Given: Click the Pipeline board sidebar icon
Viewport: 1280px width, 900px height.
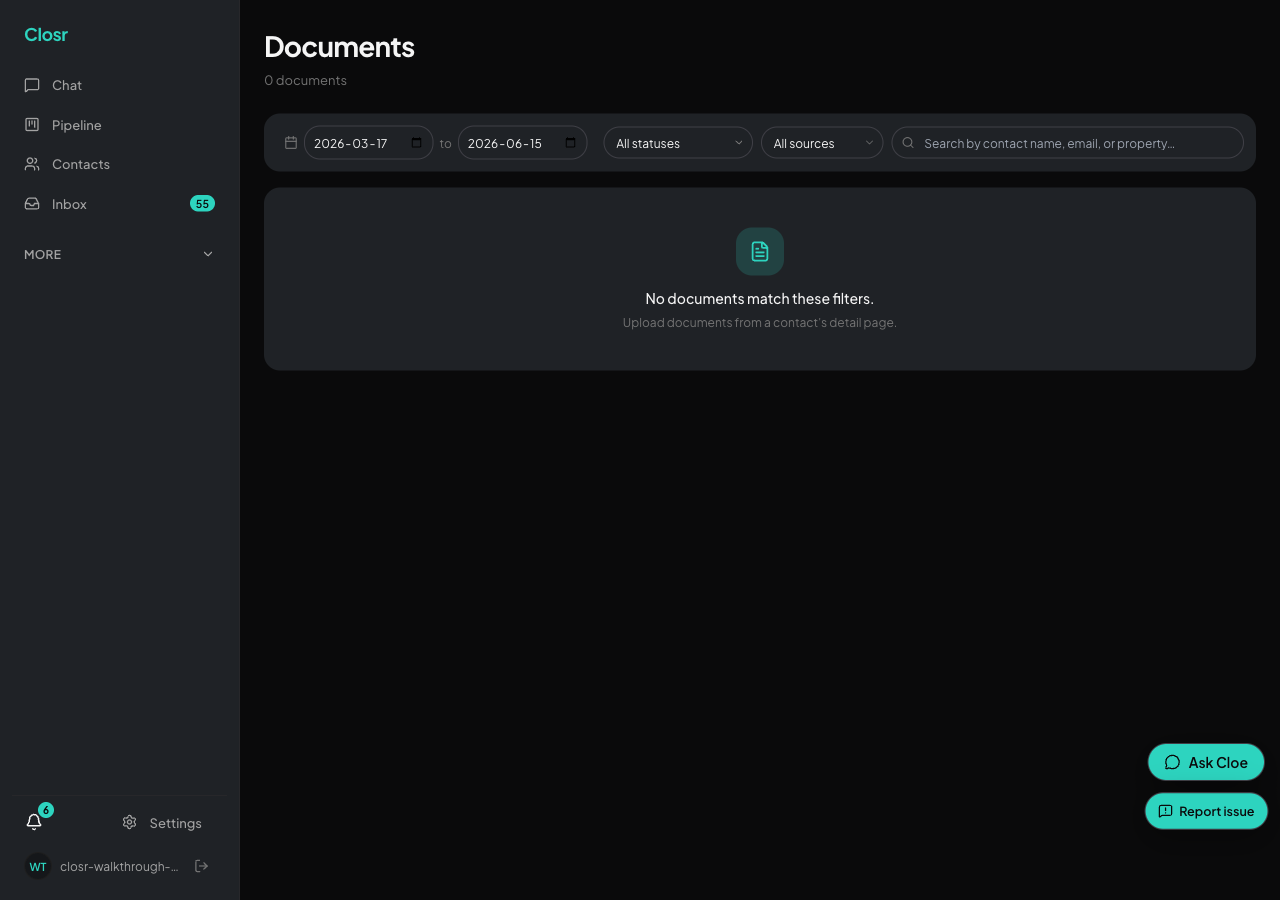Looking at the screenshot, I should click(32, 125).
